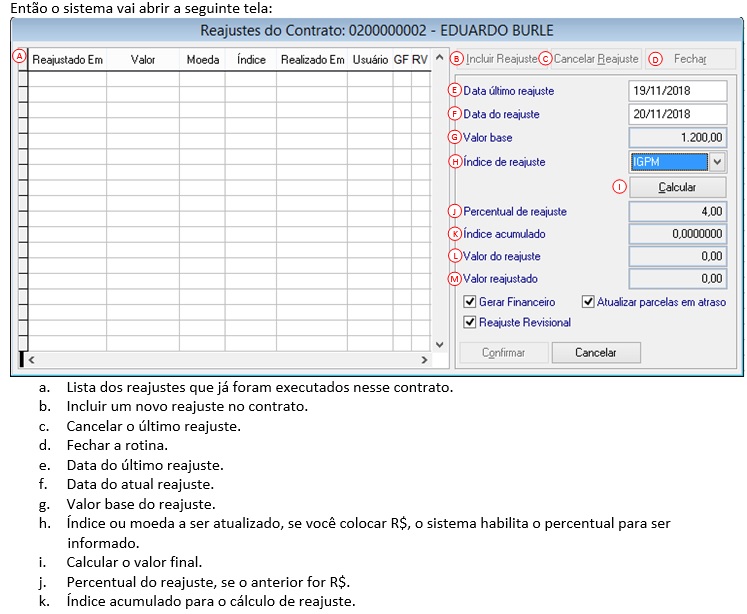Open the Índice de reajuste dropdown arrow

coord(717,162)
